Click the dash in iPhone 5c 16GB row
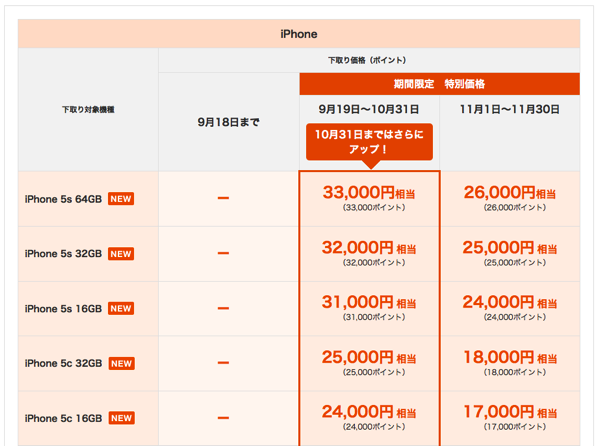 (x=223, y=418)
